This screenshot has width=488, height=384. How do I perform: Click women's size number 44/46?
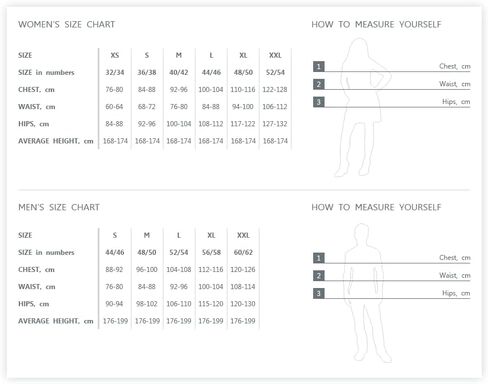[x=211, y=72]
